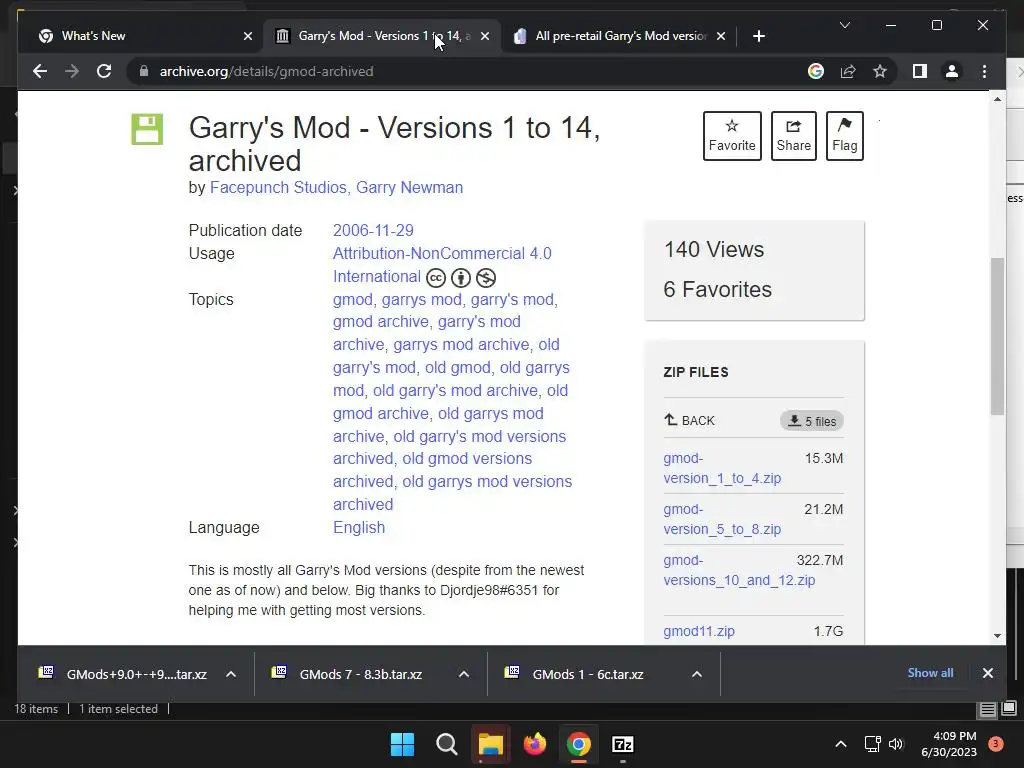
Task: Close the All pre-retail Garry's Mod tab
Action: 721,36
